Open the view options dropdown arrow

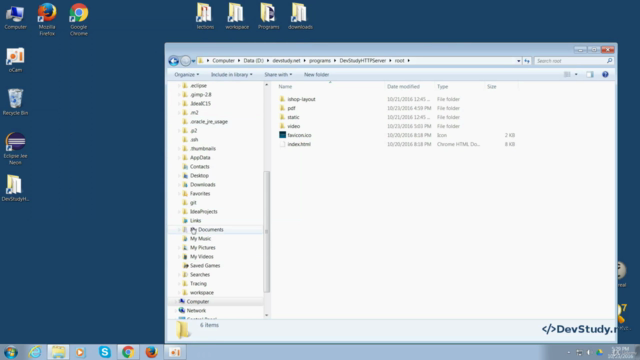tap(576, 74)
